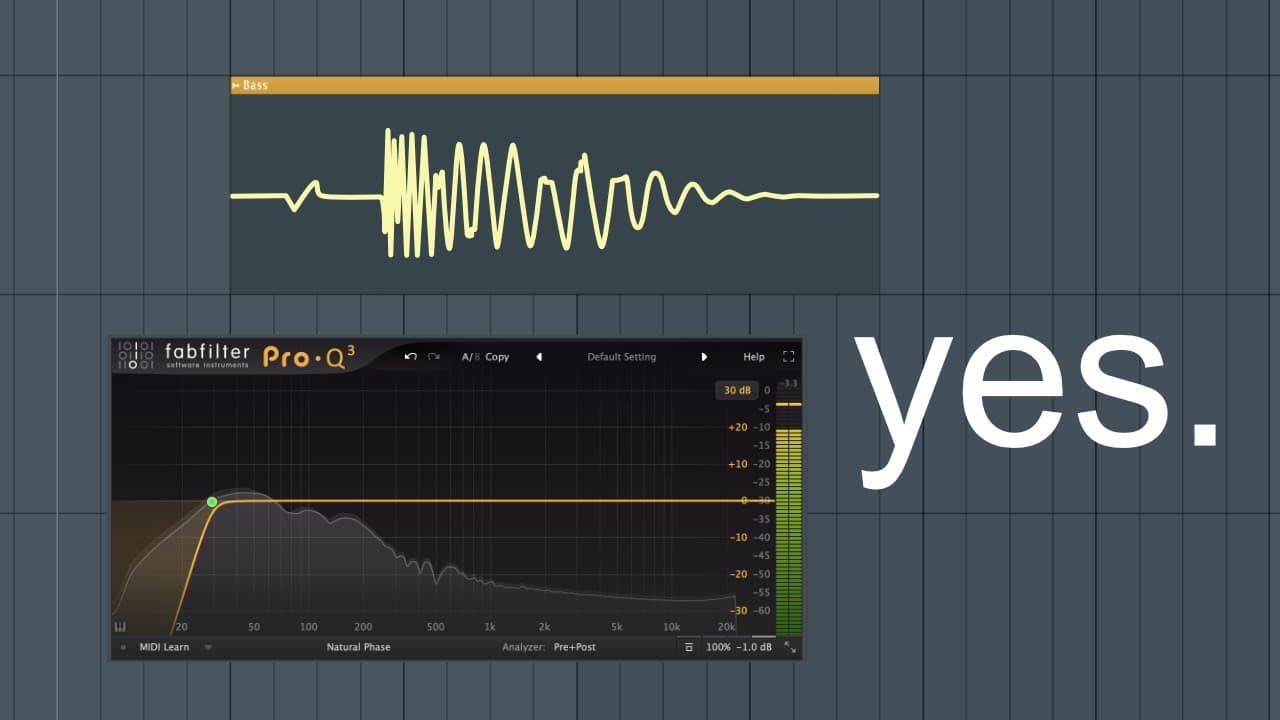Click the Copy button
The height and width of the screenshot is (720, 1280).
coord(497,357)
